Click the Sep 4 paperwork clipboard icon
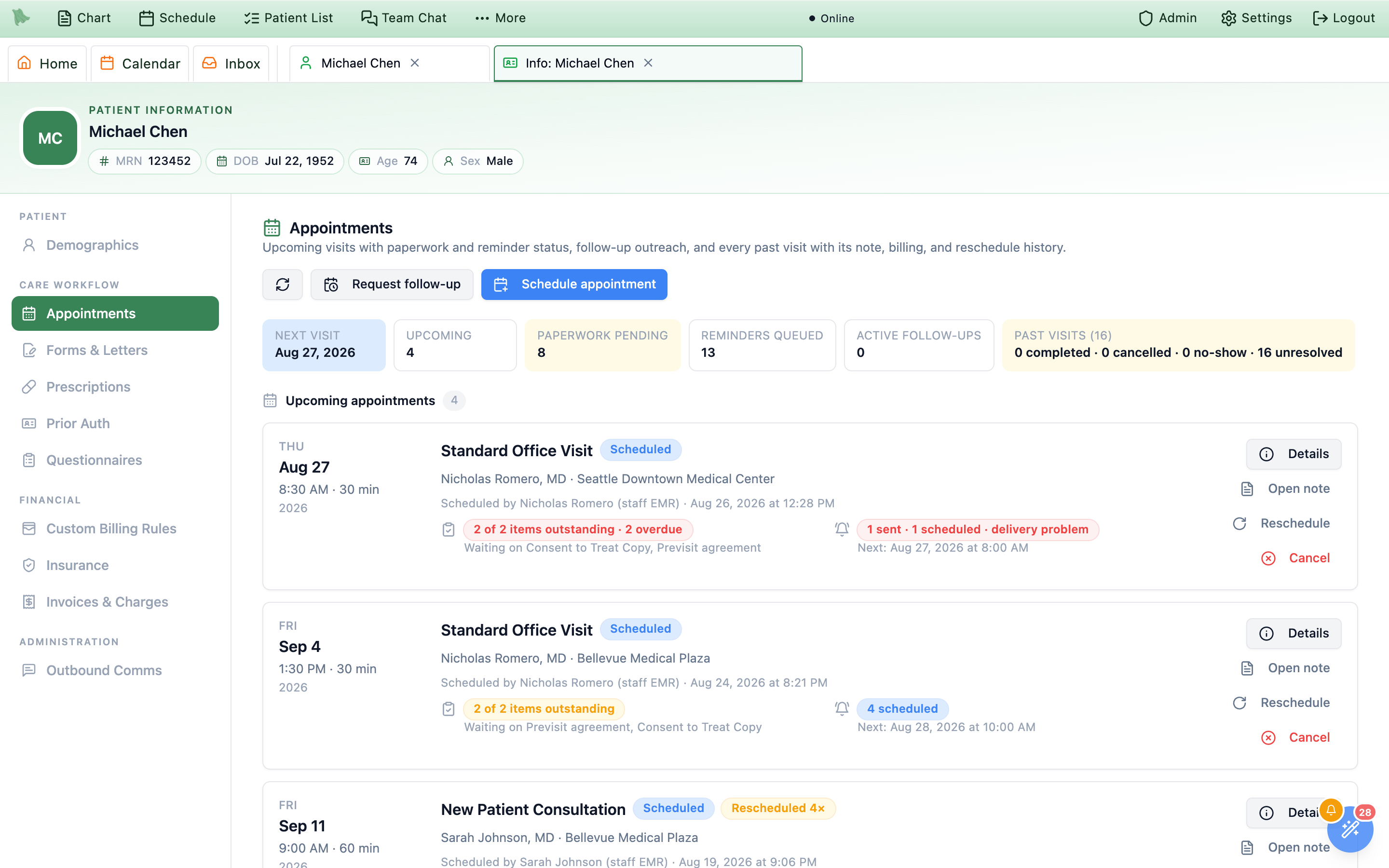The image size is (1389, 868). 449,709
